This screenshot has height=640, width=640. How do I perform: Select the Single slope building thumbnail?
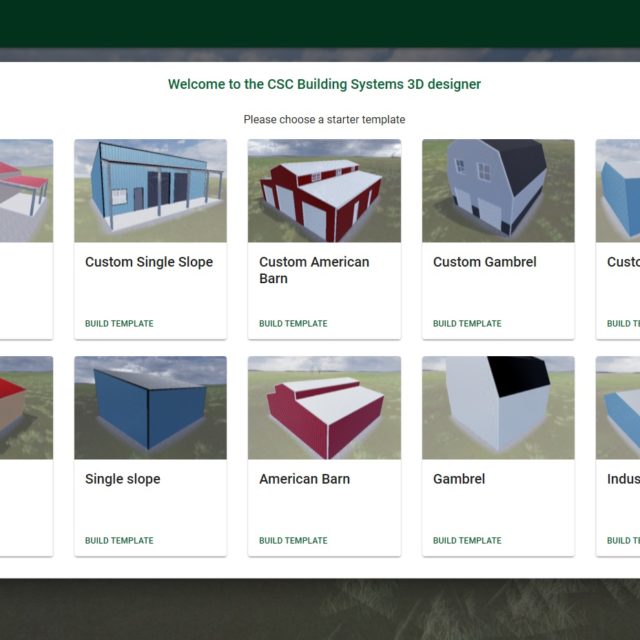[x=150, y=408]
